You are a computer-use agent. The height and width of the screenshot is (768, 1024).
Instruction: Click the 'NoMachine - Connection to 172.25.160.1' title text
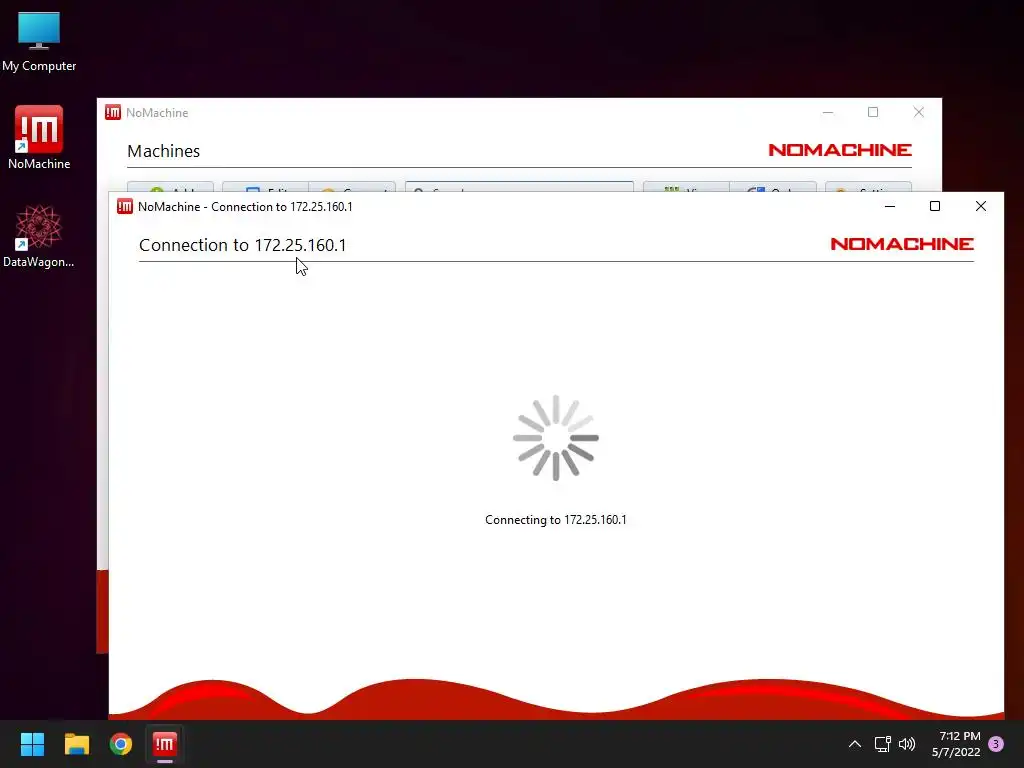click(x=245, y=206)
